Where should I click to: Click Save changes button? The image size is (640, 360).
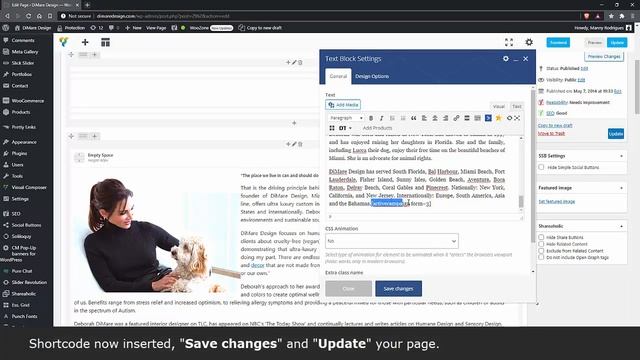click(398, 289)
